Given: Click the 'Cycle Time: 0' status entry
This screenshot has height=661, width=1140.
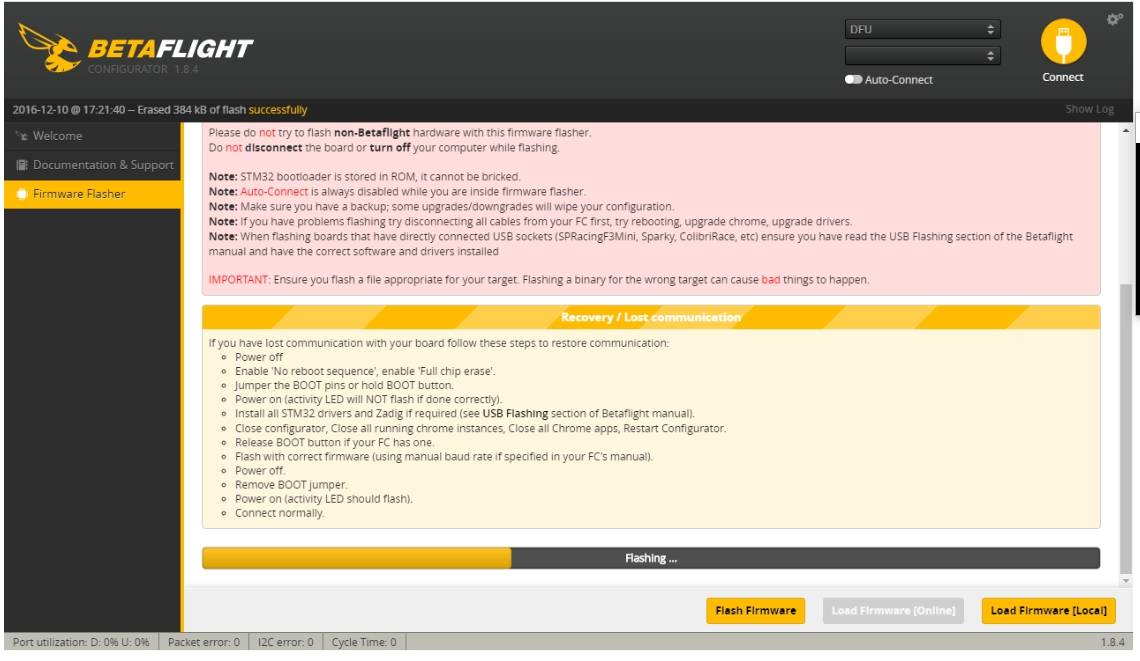Looking at the screenshot, I should [x=364, y=642].
